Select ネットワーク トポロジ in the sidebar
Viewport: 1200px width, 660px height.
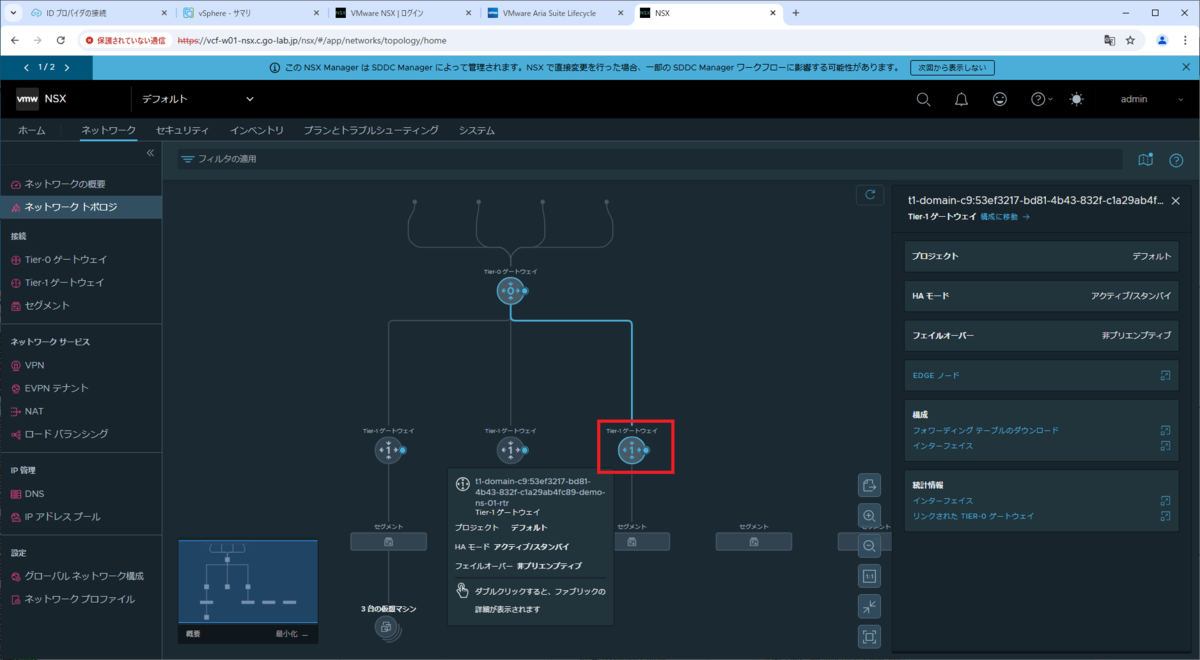[x=80, y=207]
